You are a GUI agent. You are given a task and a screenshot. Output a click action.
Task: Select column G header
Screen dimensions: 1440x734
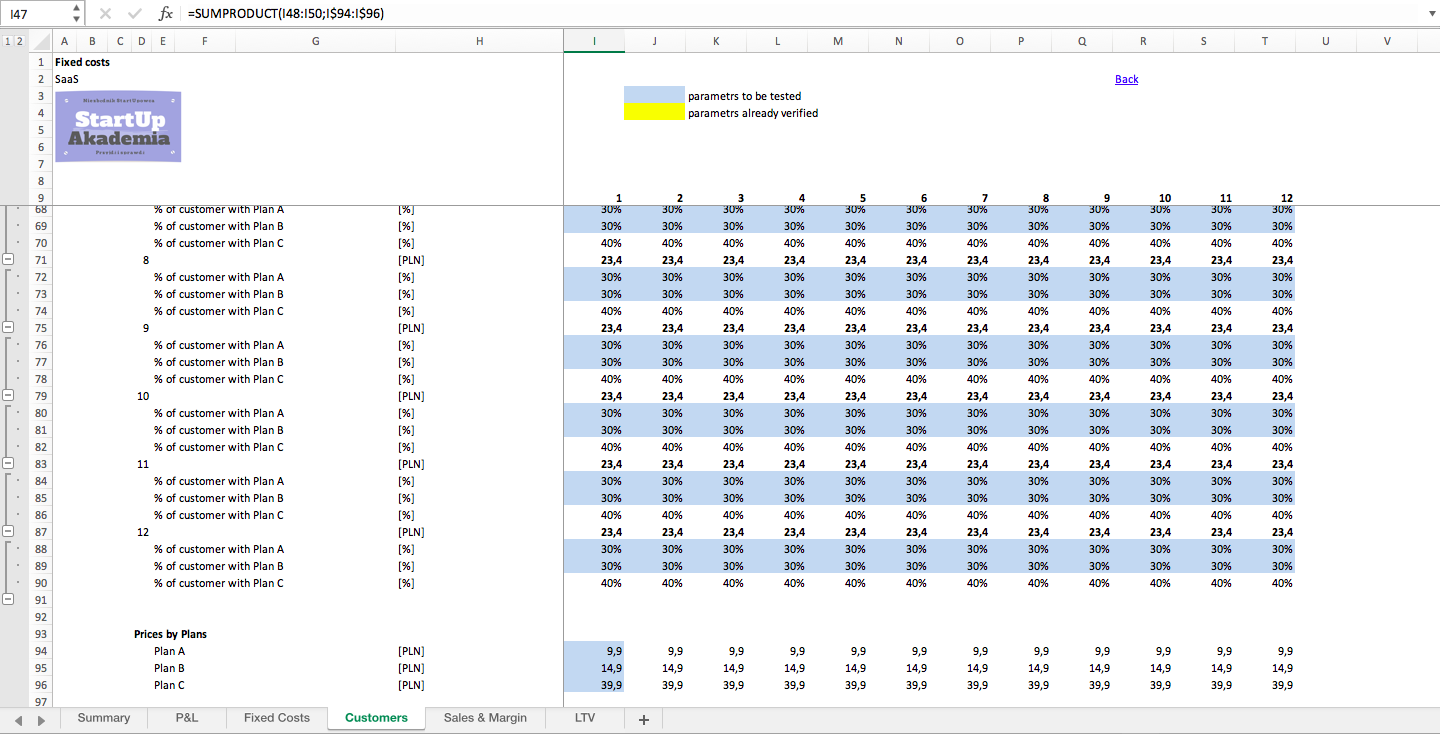316,41
